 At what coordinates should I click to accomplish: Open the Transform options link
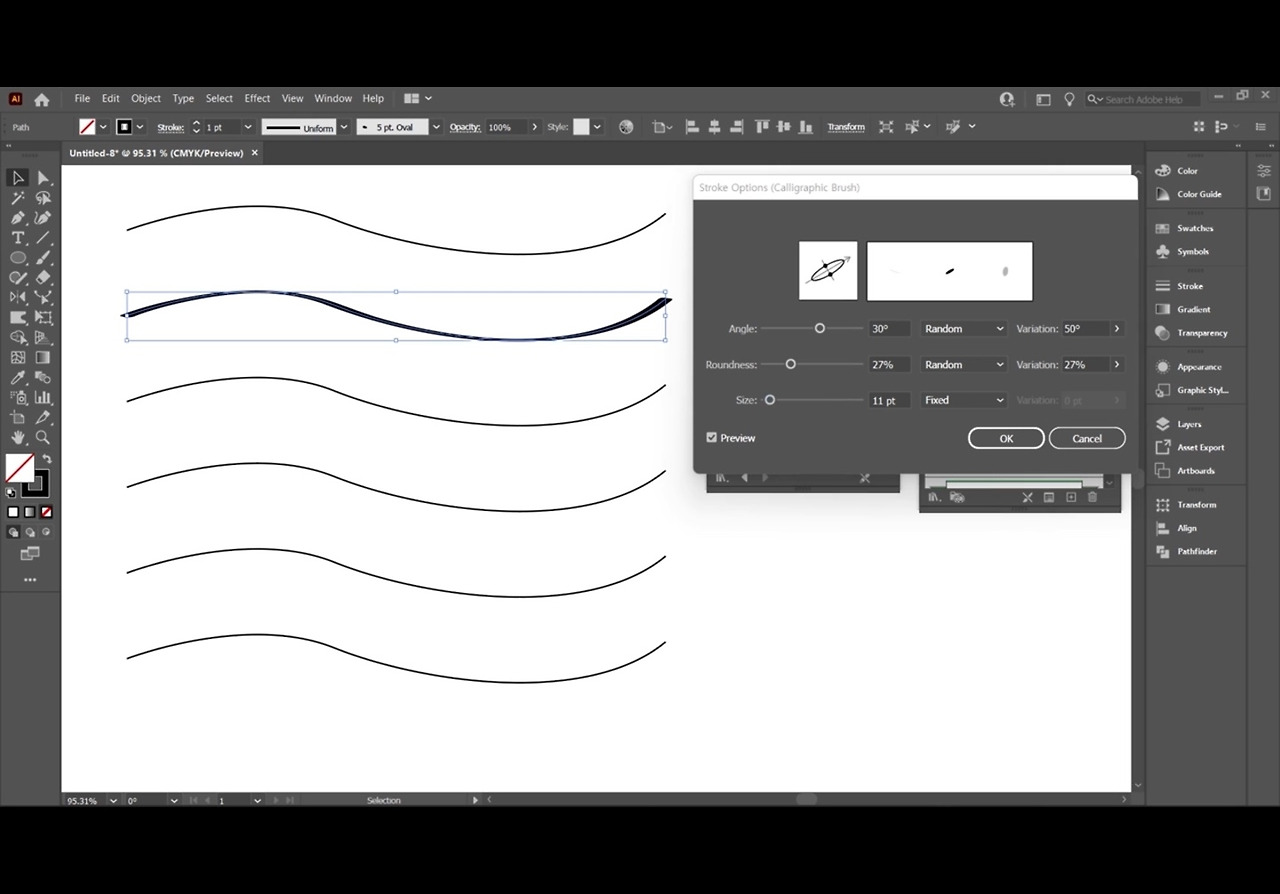[x=846, y=127]
